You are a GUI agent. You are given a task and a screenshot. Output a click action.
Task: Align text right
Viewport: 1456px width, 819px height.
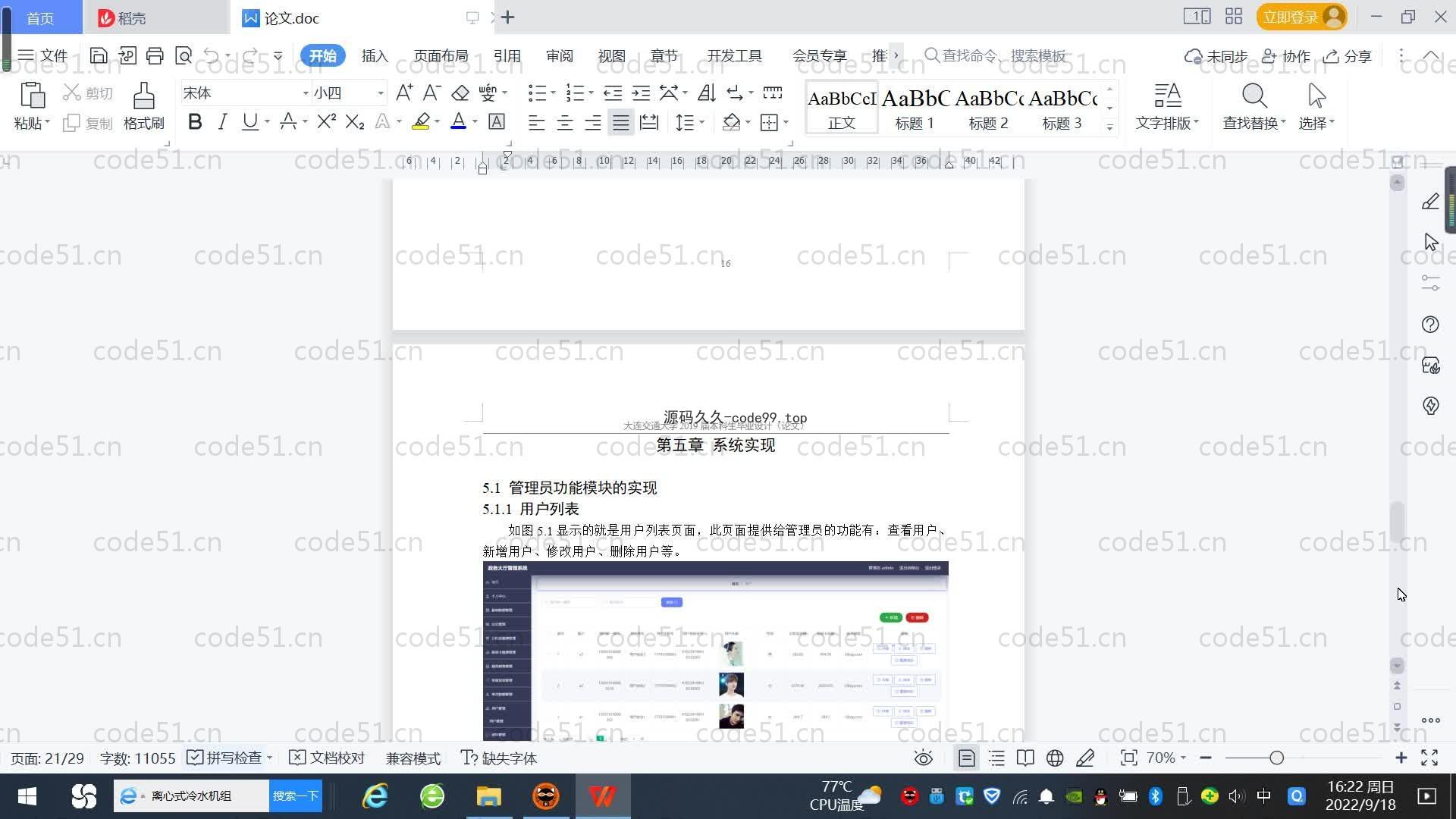coord(592,122)
